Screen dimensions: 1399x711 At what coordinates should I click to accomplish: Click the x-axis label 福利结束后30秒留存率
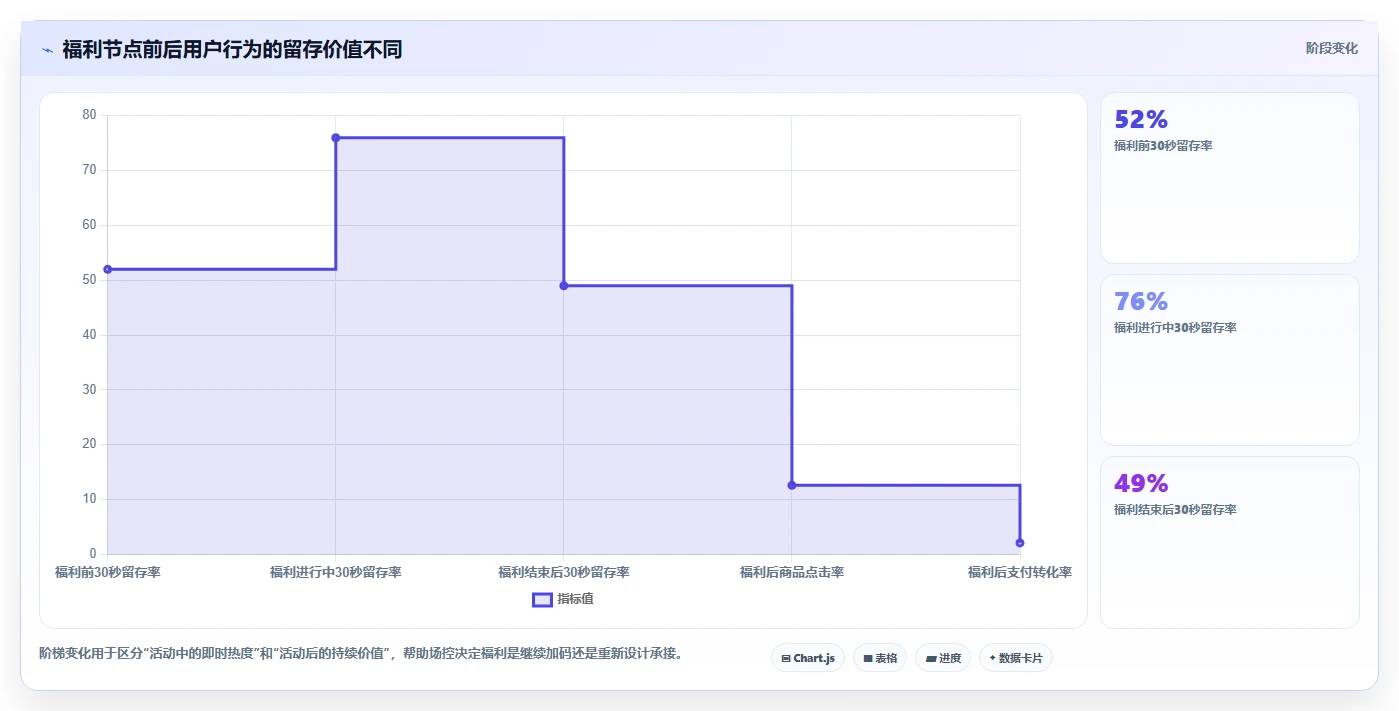pyautogui.click(x=564, y=573)
